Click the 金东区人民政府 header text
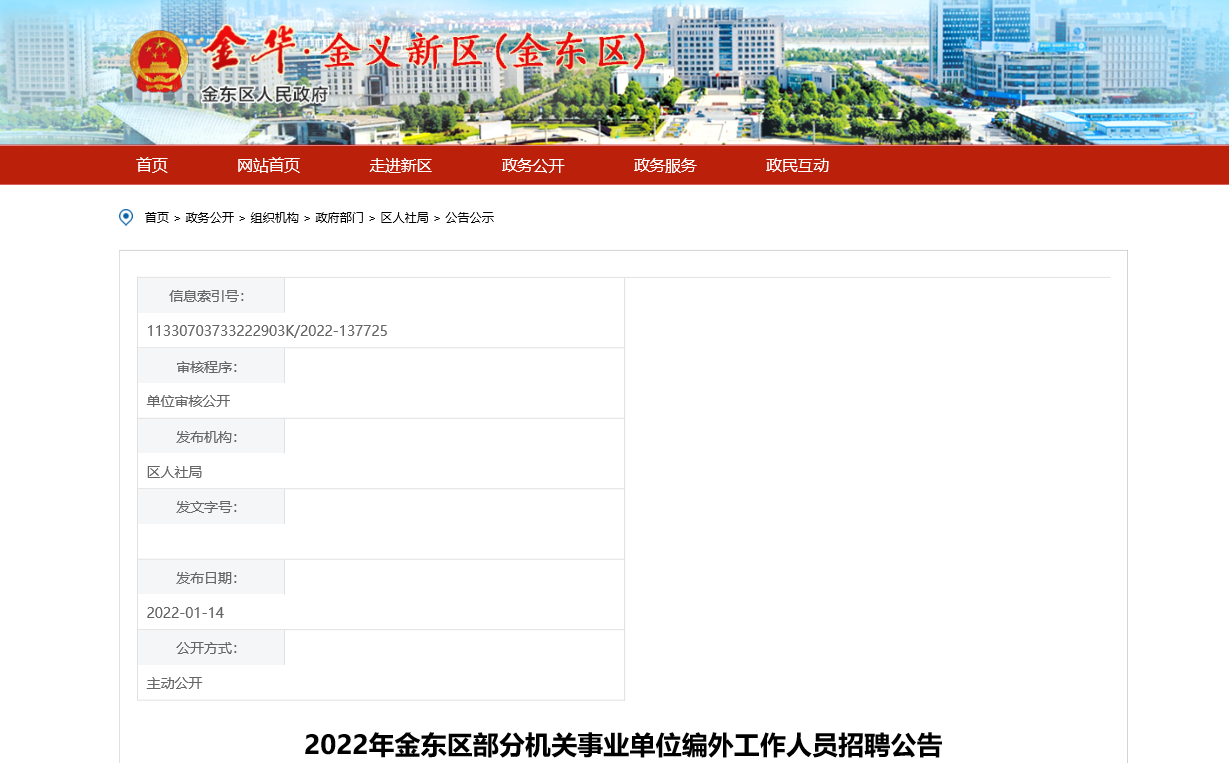 point(265,96)
